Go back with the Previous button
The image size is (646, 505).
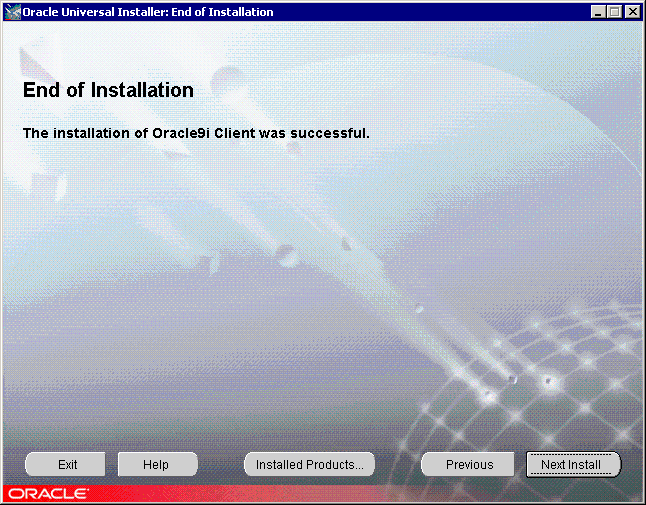[469, 464]
